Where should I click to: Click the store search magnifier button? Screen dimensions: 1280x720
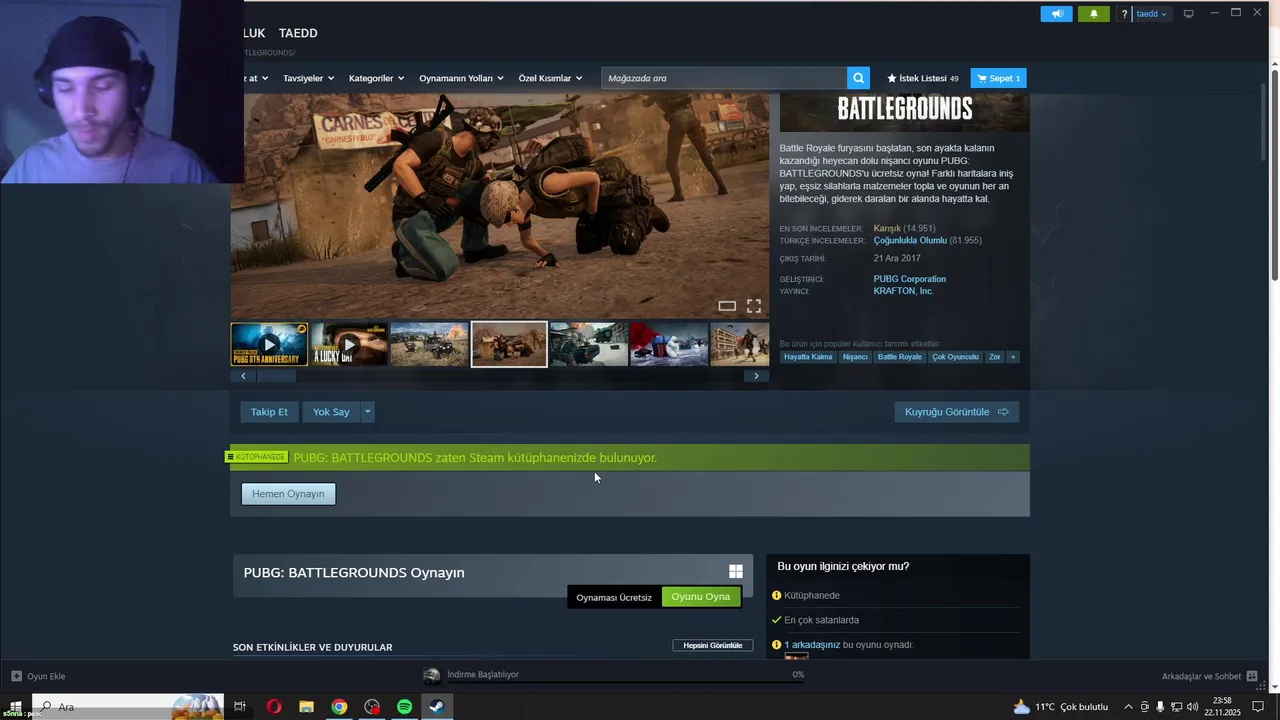click(x=858, y=78)
